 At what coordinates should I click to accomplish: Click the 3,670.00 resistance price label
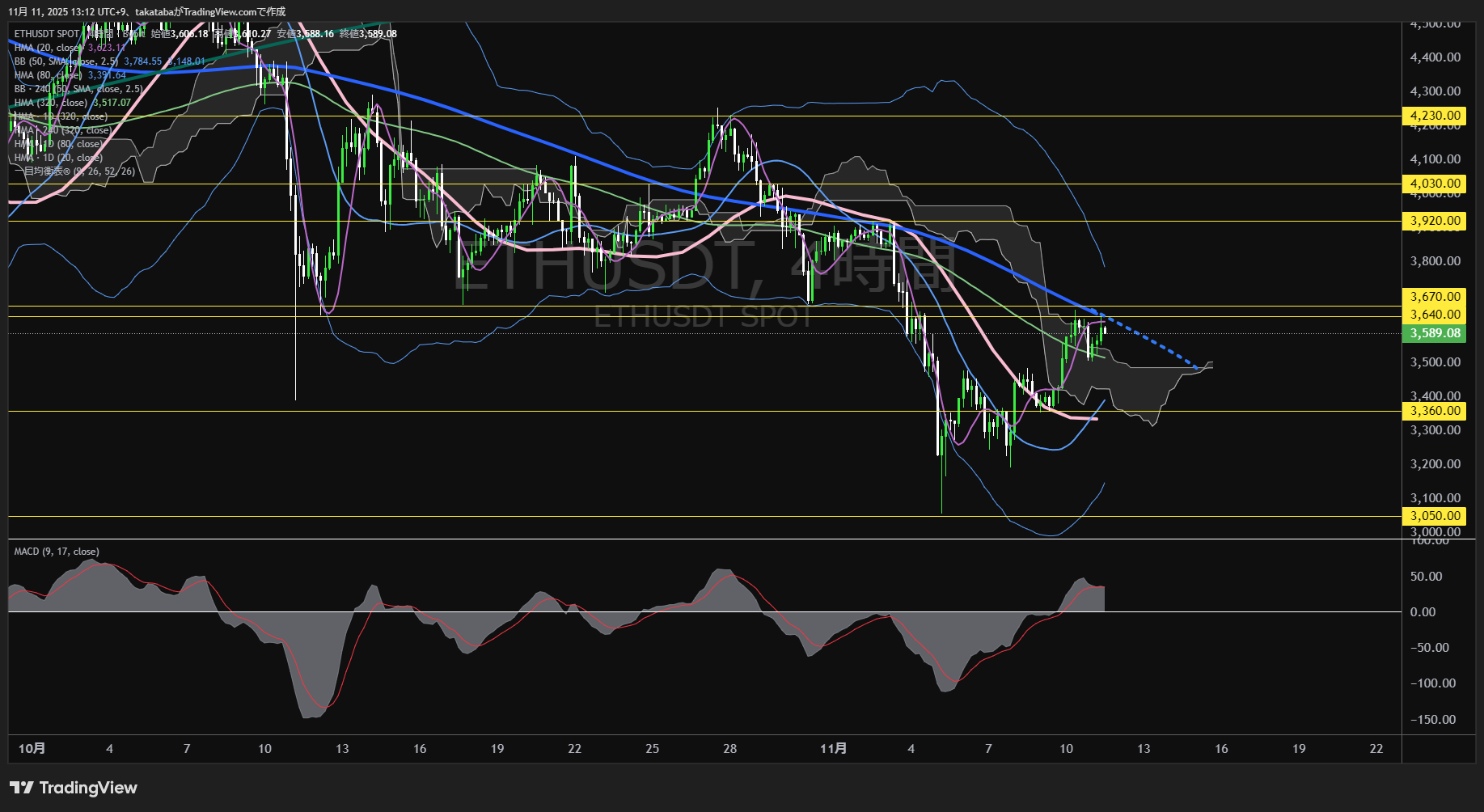point(1435,297)
